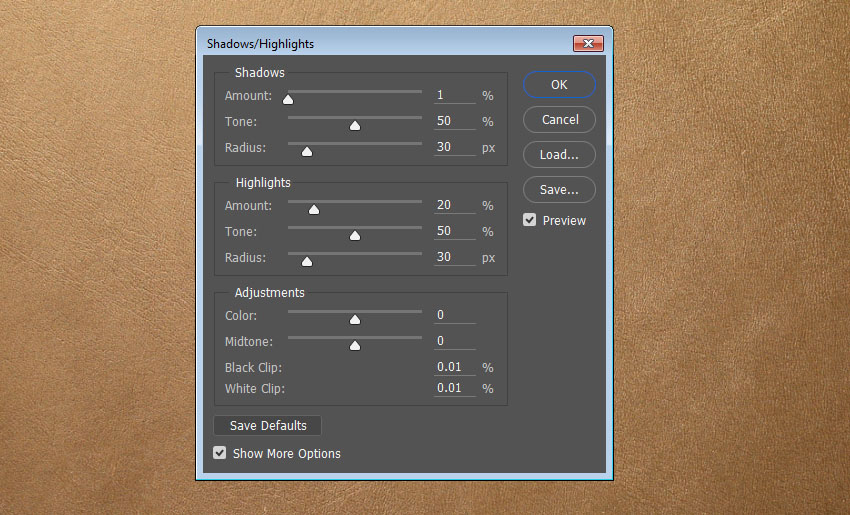Click the Highlights Amount slider handle
Image resolution: width=850 pixels, height=515 pixels.
pos(313,209)
